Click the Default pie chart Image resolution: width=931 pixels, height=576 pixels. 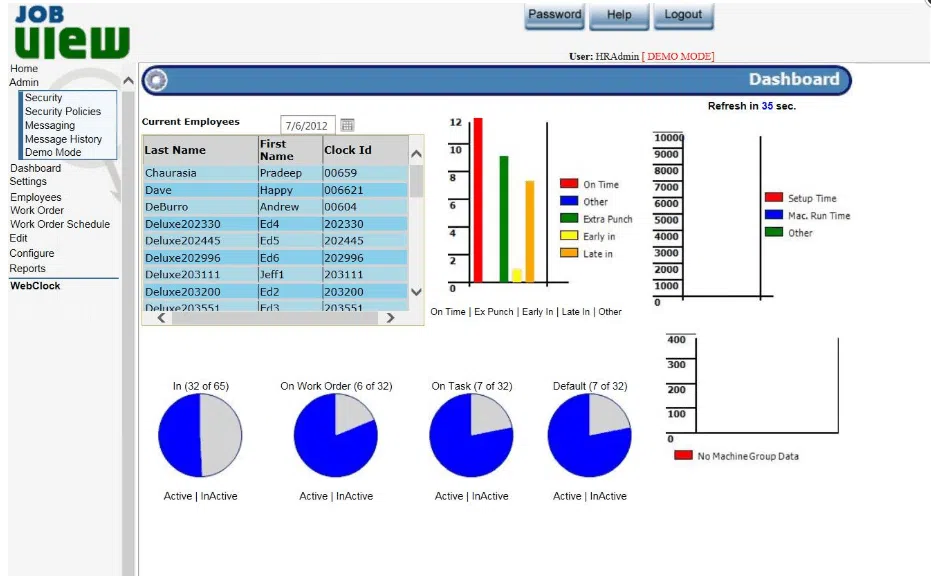(x=589, y=436)
